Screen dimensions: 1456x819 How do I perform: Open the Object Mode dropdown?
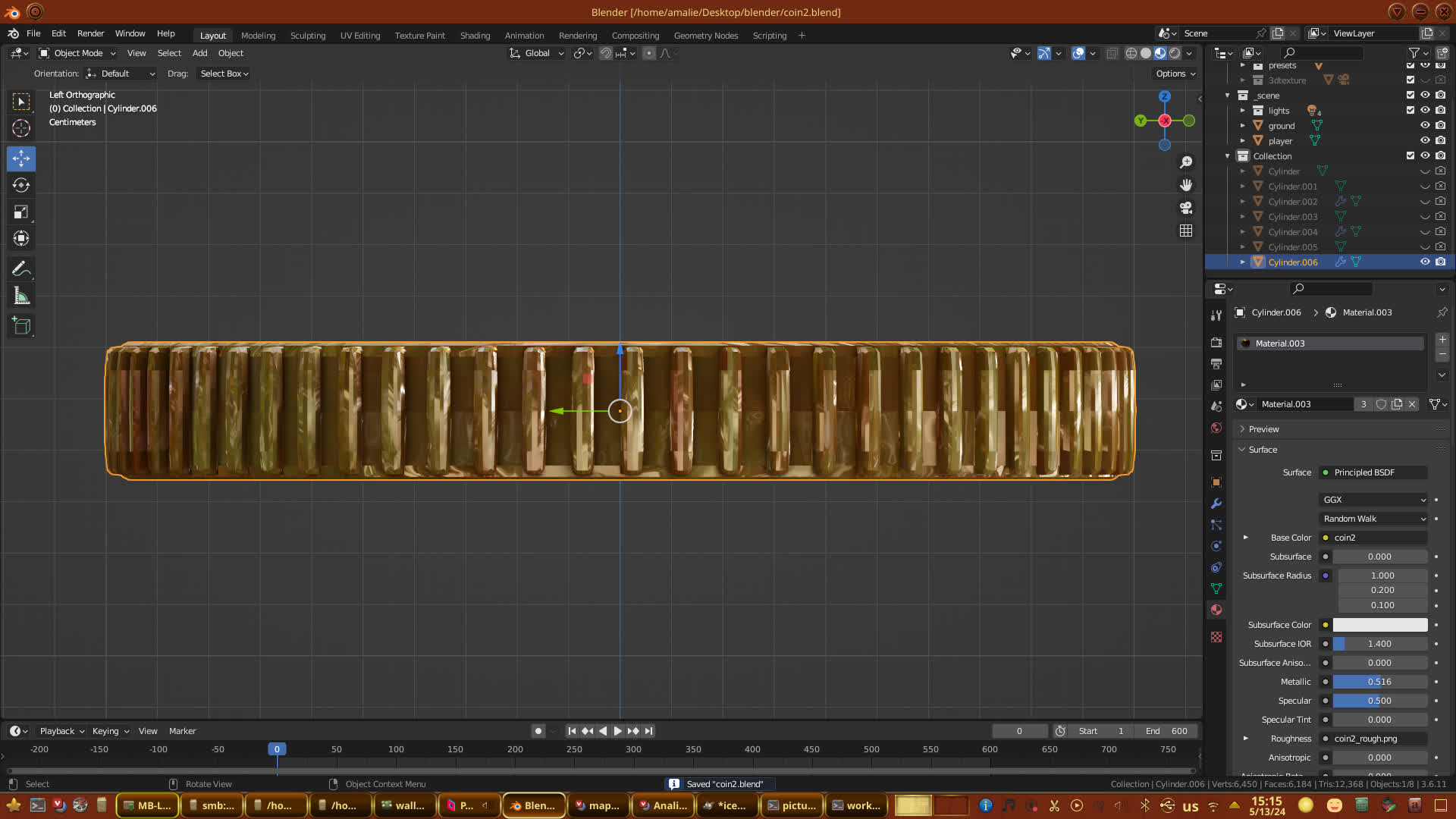coord(77,53)
